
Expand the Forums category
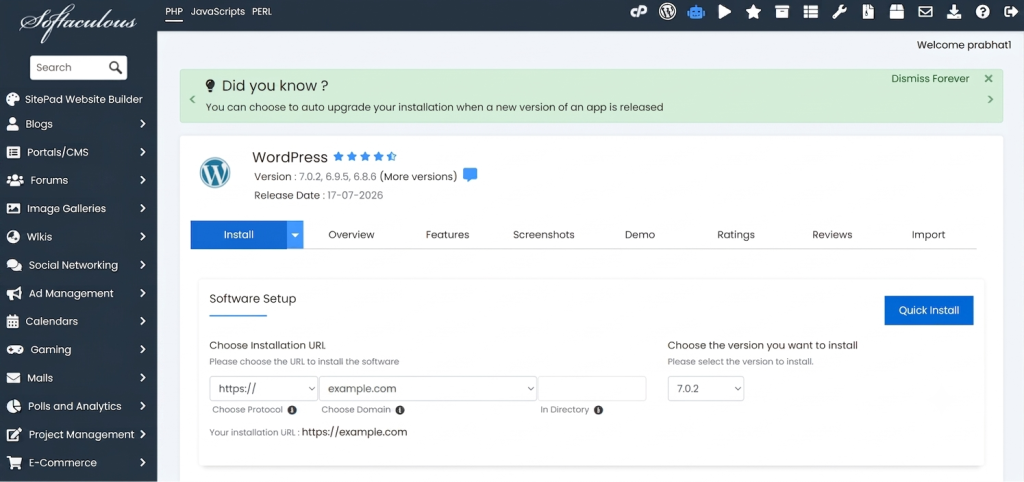click(78, 180)
